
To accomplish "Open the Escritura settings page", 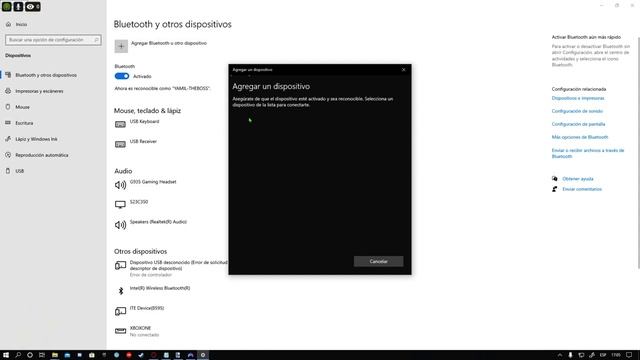I will [24, 123].
